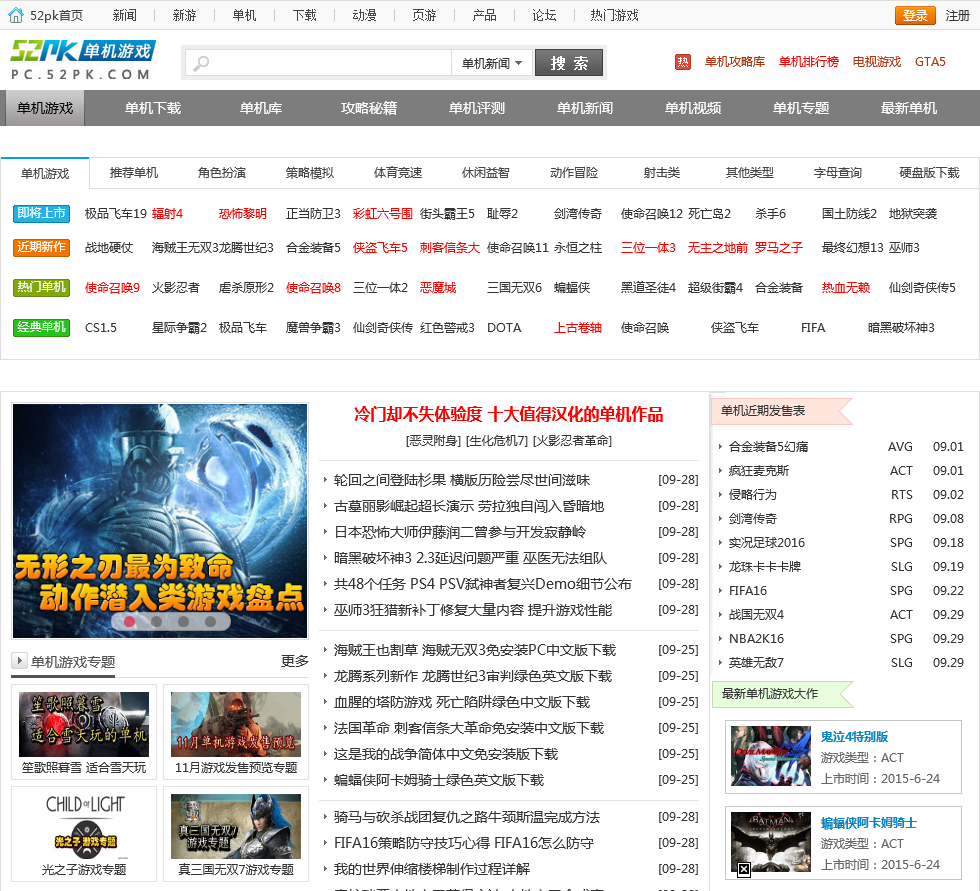Open download 这是我的战争简体中文免安装版下载
Screen dimensions: 980x891
(x=446, y=754)
